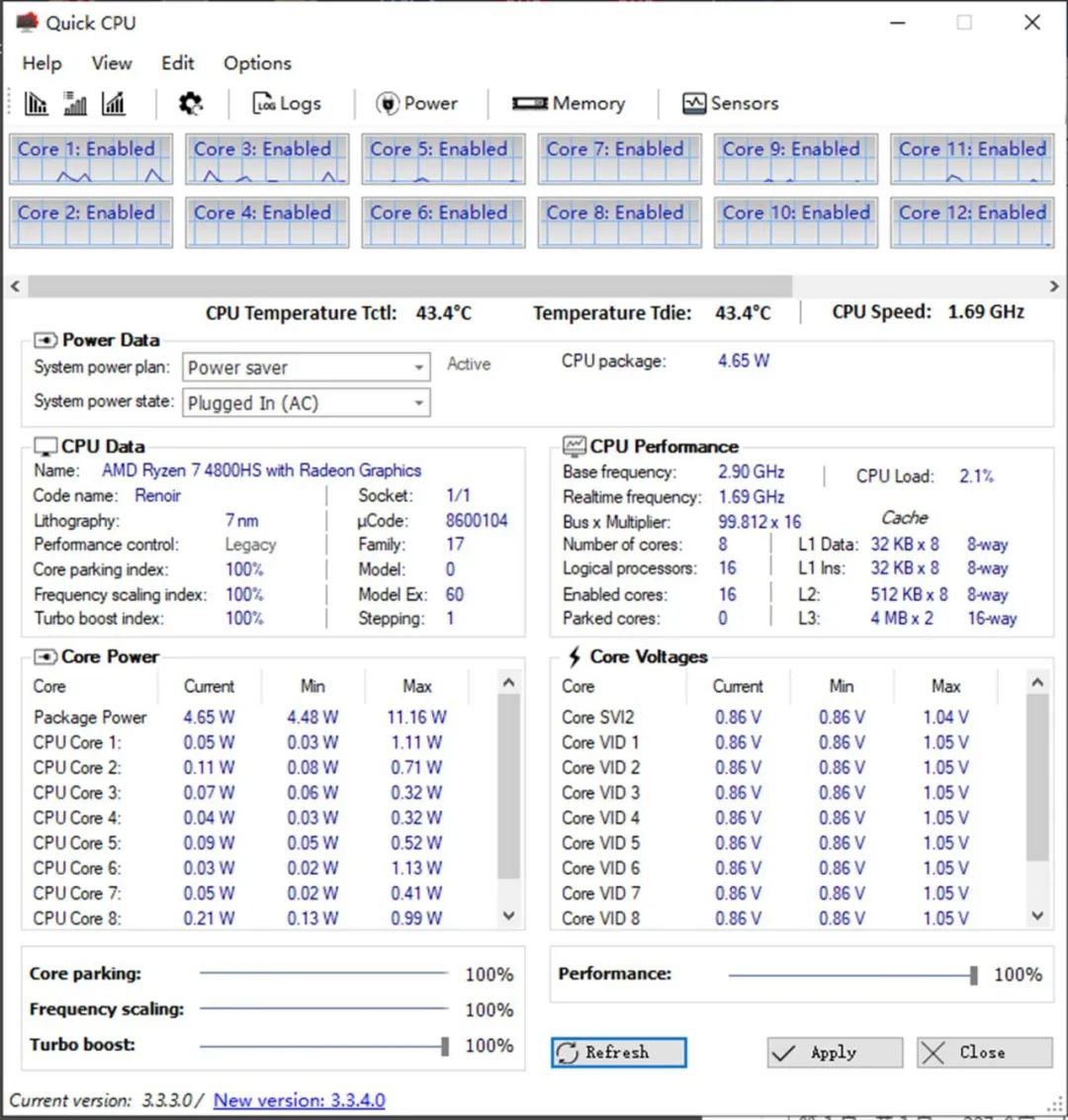
Task: Toggle the Core 10: Enabled graph
Action: coord(796,222)
